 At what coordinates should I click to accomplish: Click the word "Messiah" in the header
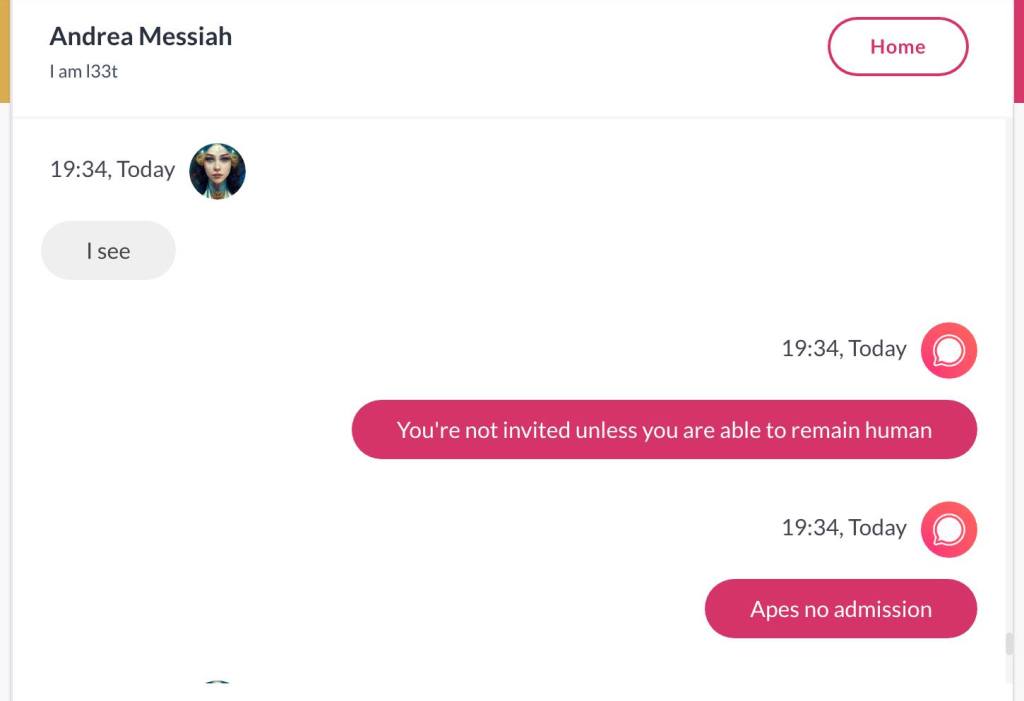pos(185,37)
